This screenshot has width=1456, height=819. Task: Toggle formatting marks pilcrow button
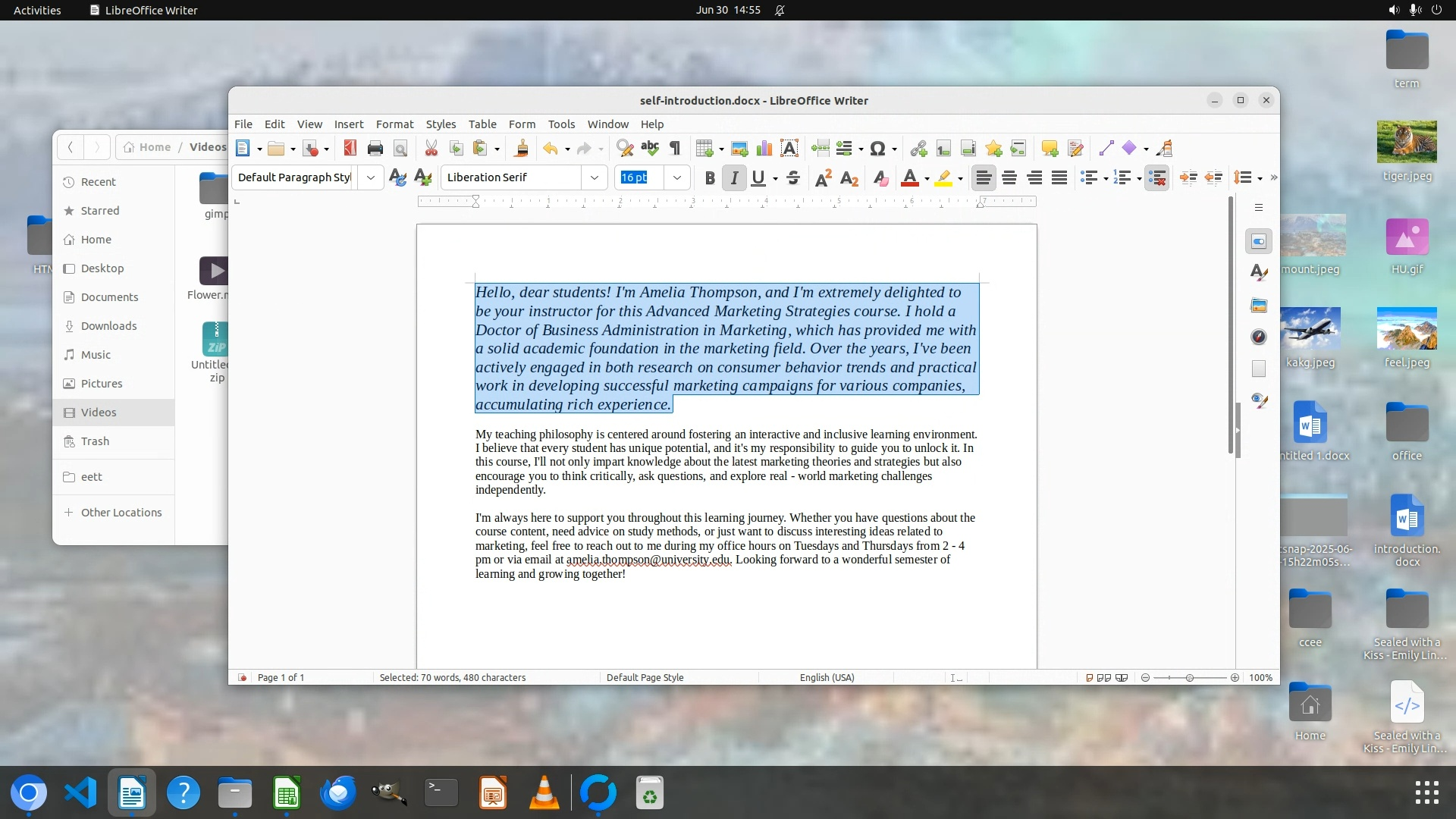point(675,149)
